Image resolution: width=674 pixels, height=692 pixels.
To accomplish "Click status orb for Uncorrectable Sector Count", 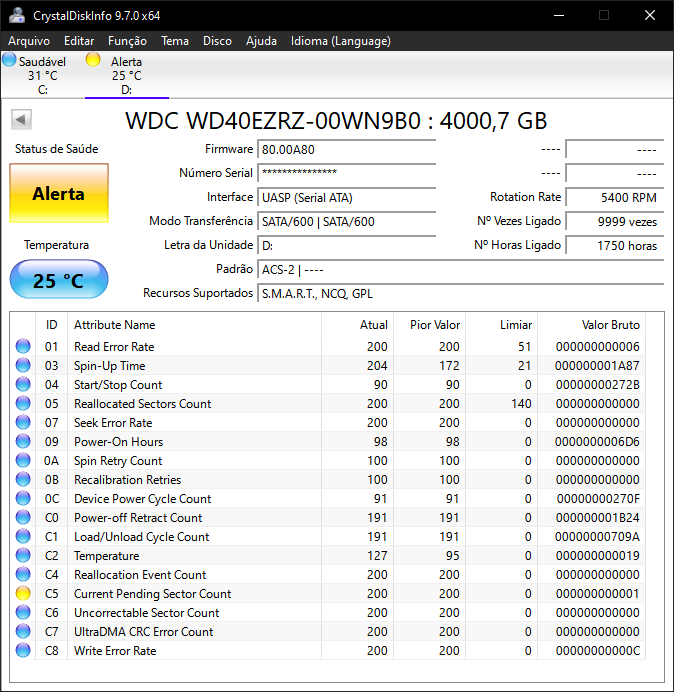I will click(x=23, y=612).
